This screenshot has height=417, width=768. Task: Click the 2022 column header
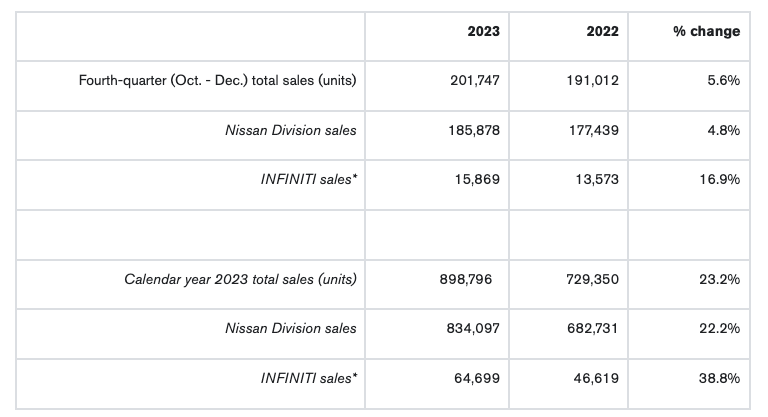coord(602,31)
